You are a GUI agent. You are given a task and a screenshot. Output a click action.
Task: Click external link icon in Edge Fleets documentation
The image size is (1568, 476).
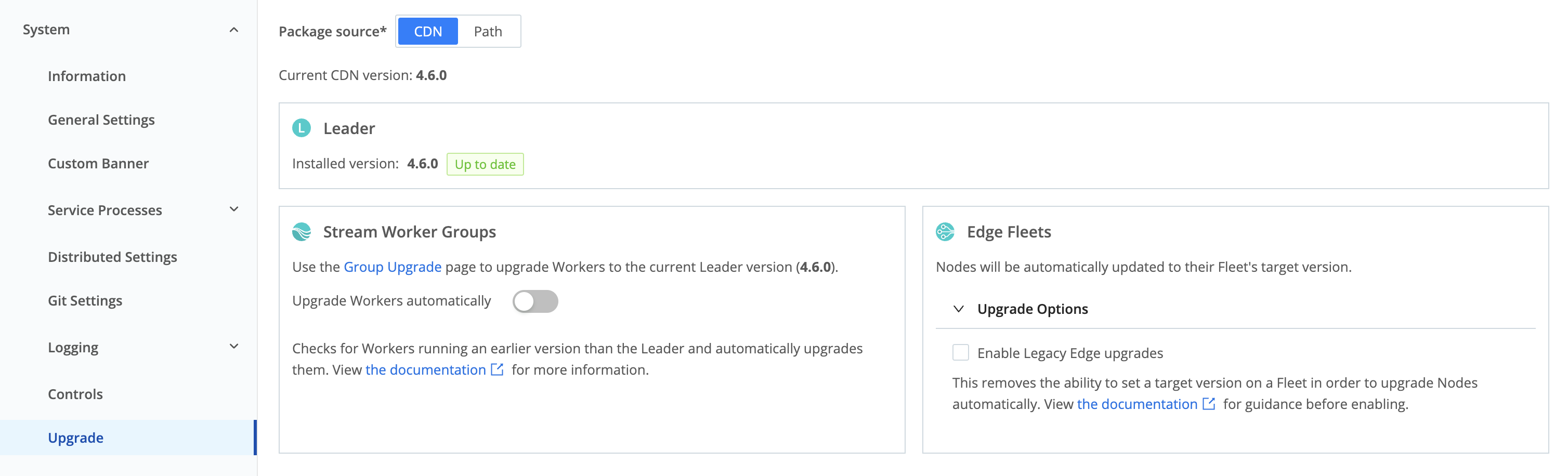pyautogui.click(x=1209, y=404)
